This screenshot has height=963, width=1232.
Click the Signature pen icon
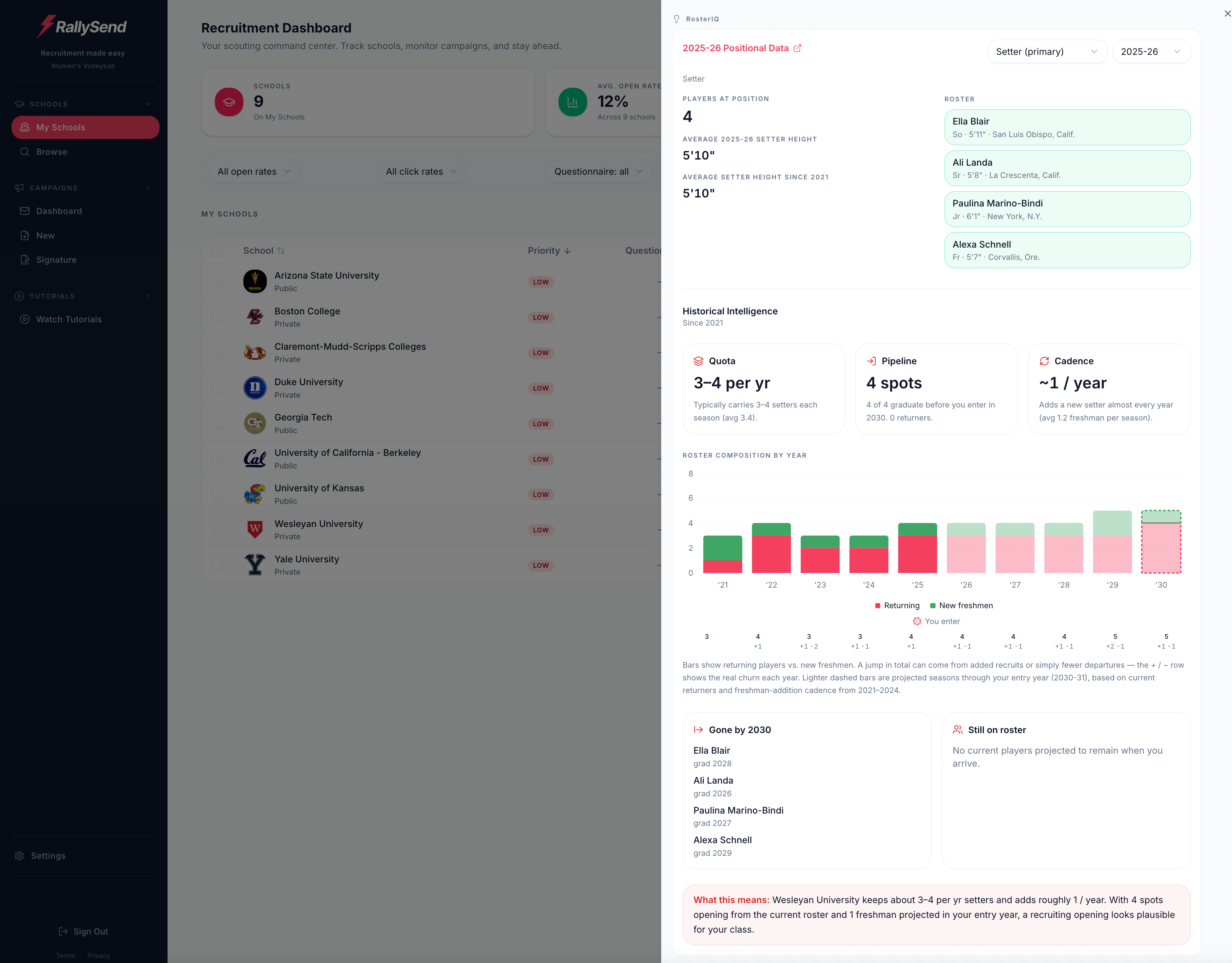pyautogui.click(x=25, y=260)
